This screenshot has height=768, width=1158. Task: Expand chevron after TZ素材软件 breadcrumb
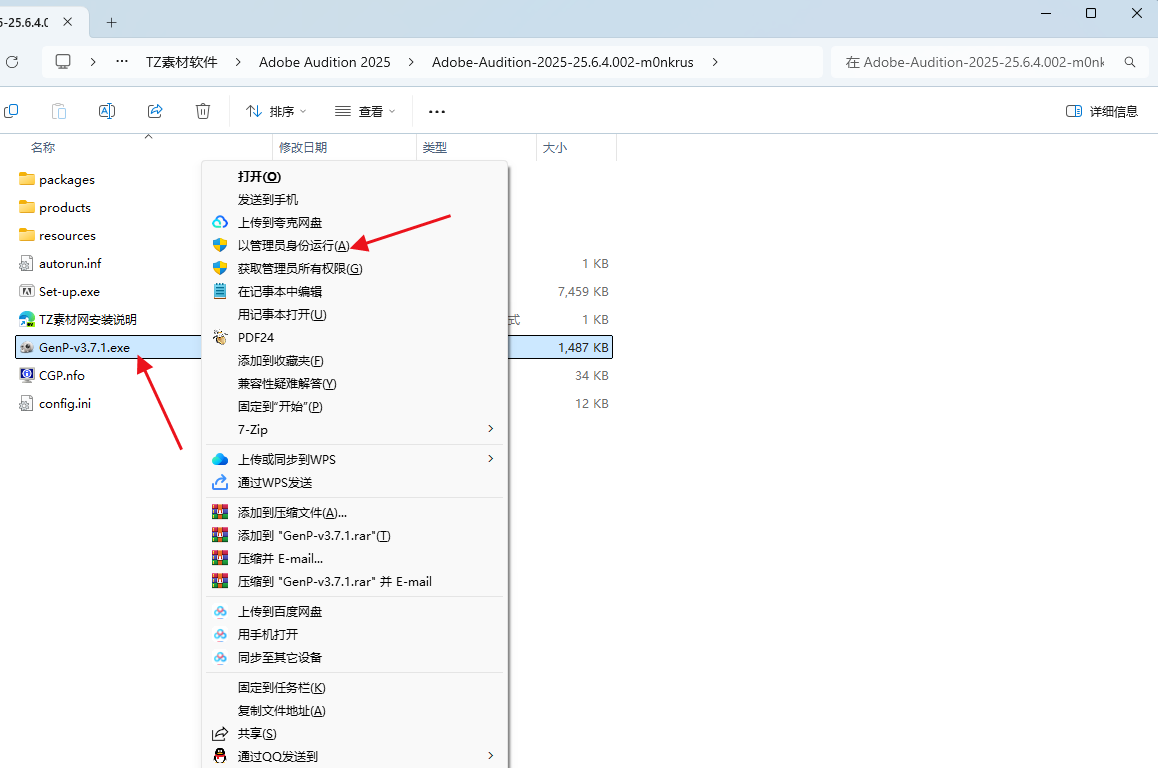pyautogui.click(x=238, y=62)
